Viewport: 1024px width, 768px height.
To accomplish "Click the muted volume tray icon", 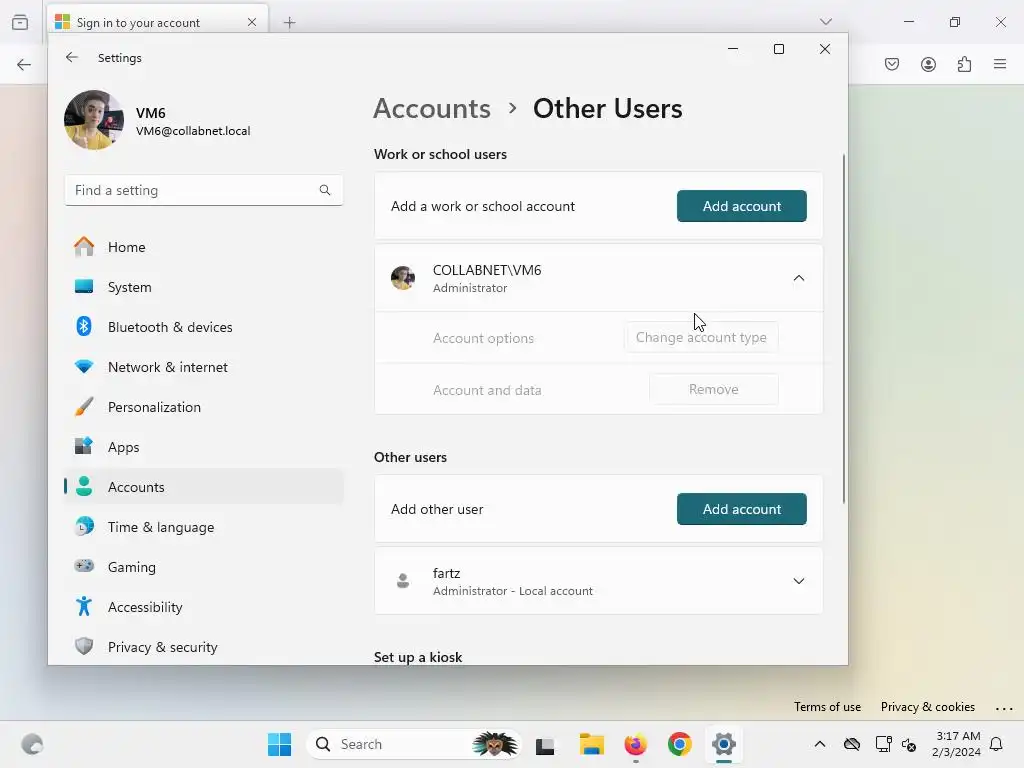I will pyautogui.click(x=909, y=744).
